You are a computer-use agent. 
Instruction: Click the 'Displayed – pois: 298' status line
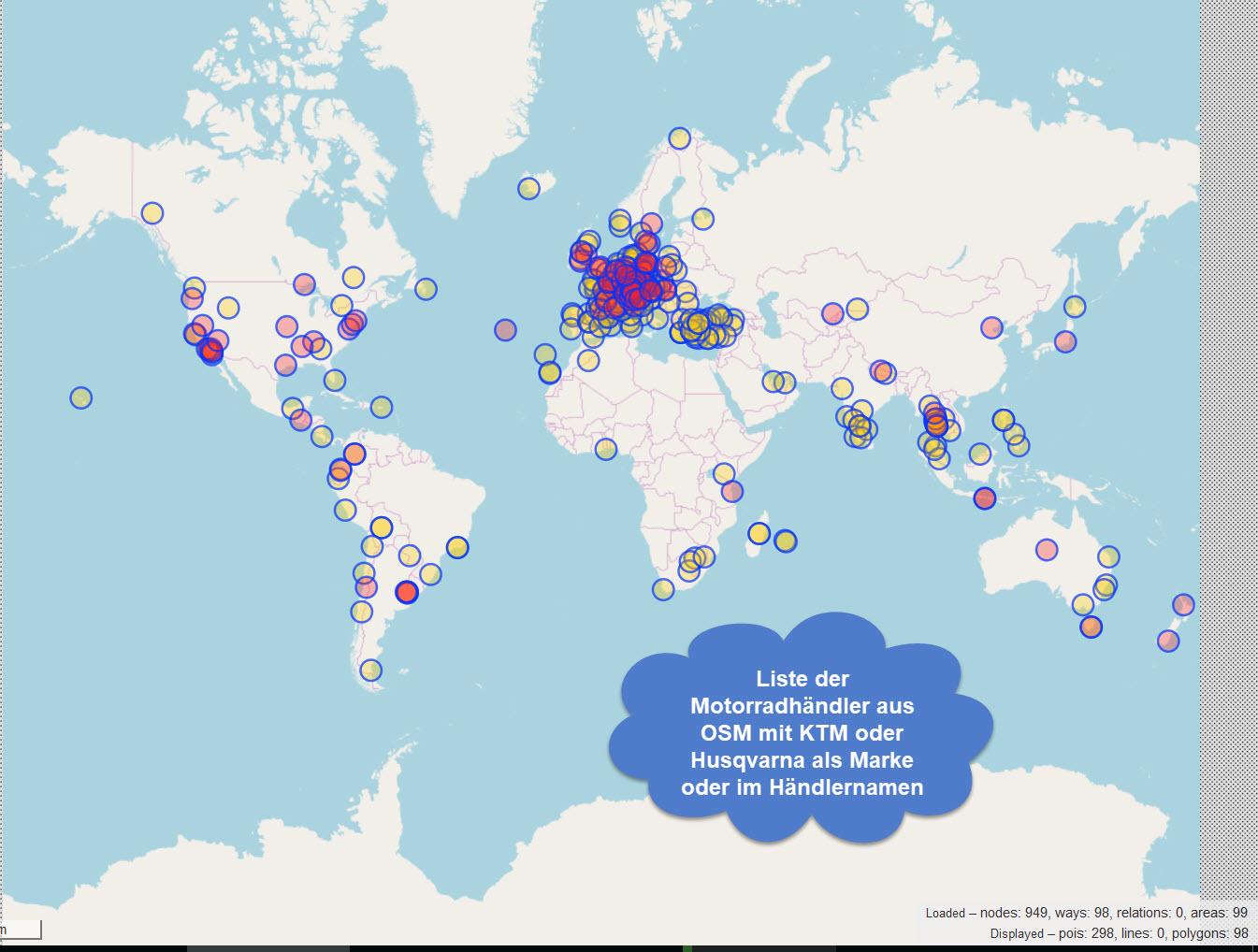click(1119, 933)
